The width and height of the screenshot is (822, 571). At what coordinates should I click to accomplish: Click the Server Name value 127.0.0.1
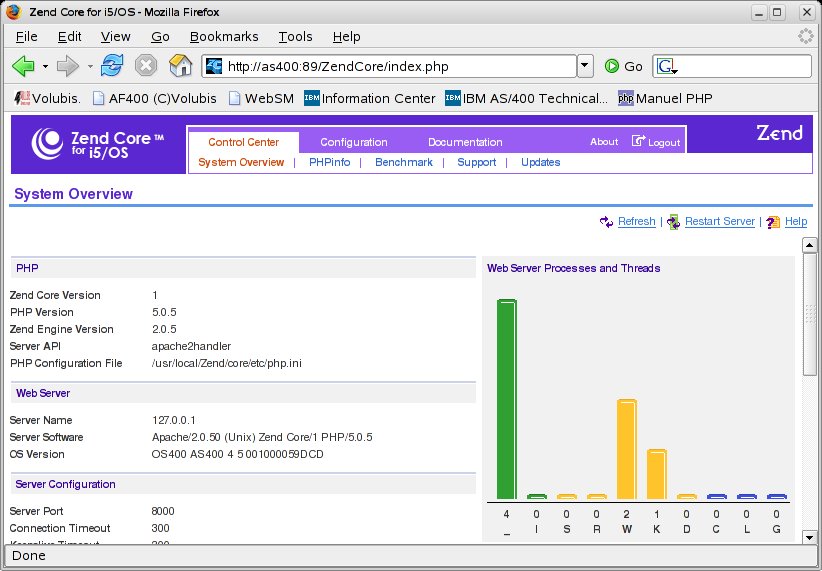174,421
